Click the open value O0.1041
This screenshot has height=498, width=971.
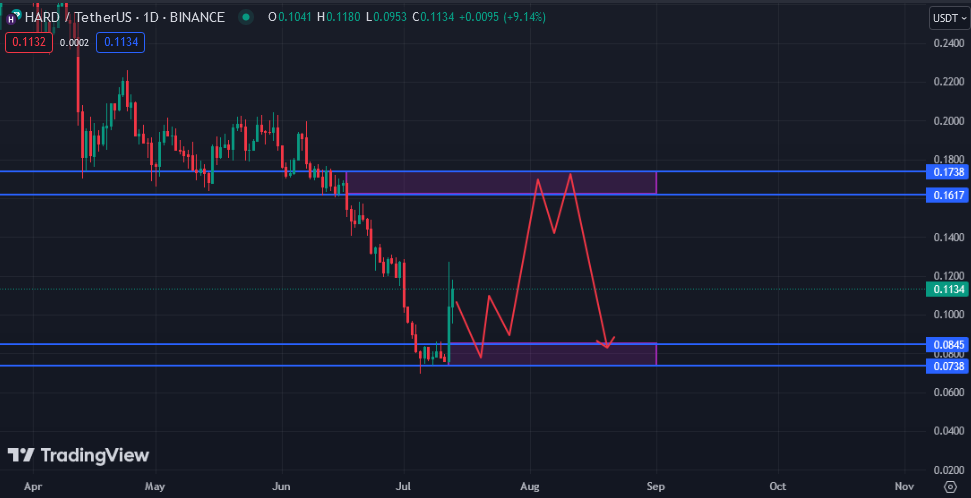pos(290,17)
